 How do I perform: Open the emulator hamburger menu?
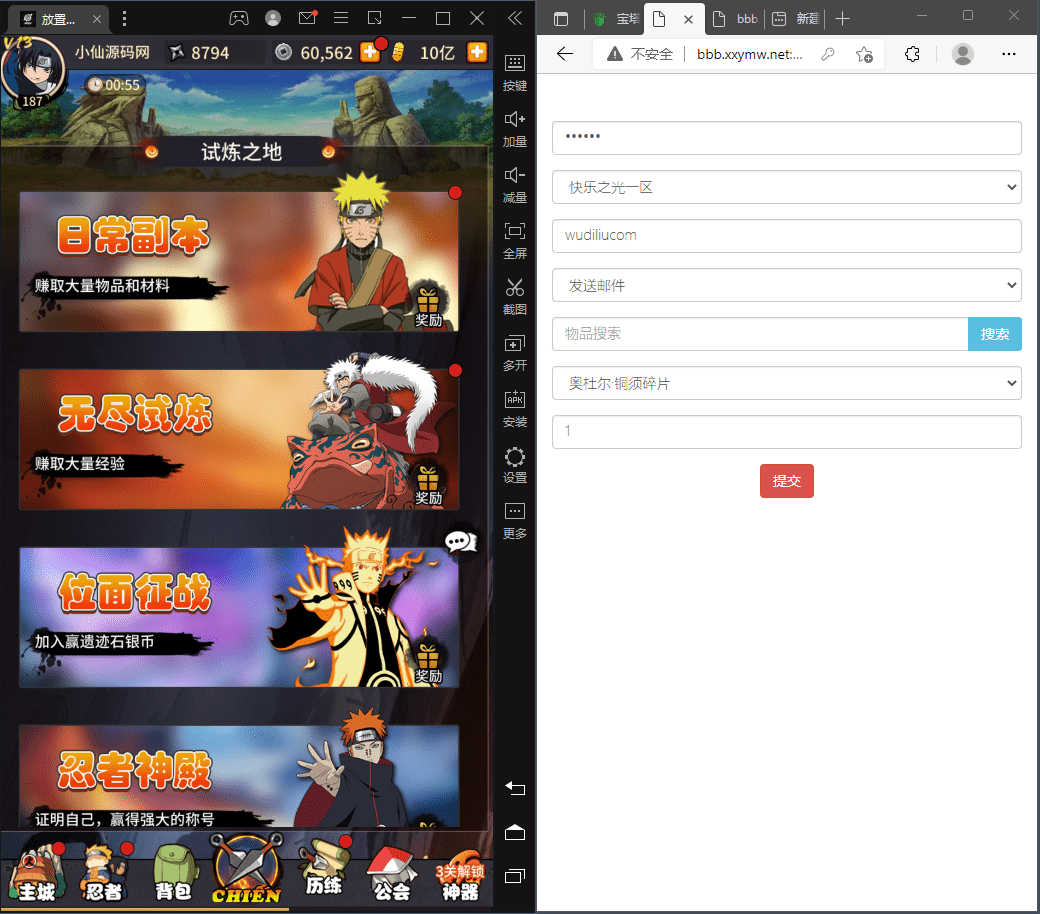(341, 18)
